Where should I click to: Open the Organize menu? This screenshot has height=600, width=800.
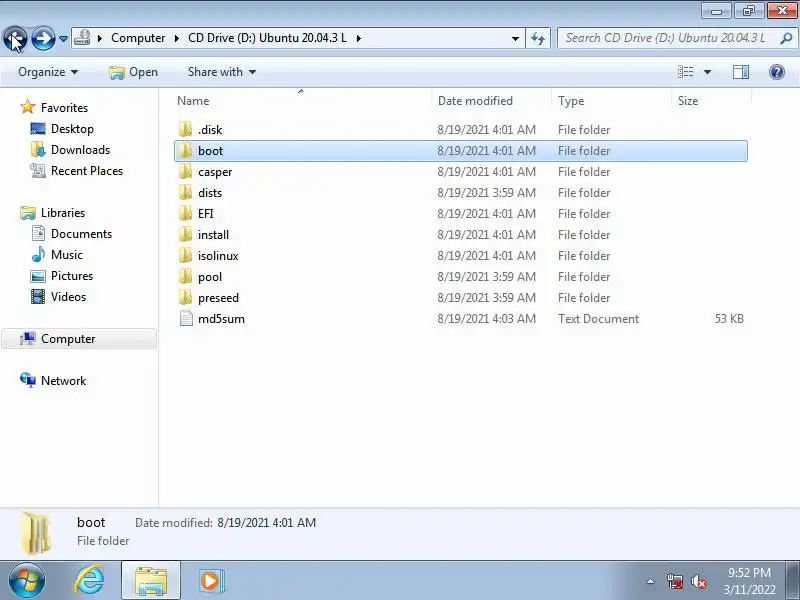coord(48,72)
